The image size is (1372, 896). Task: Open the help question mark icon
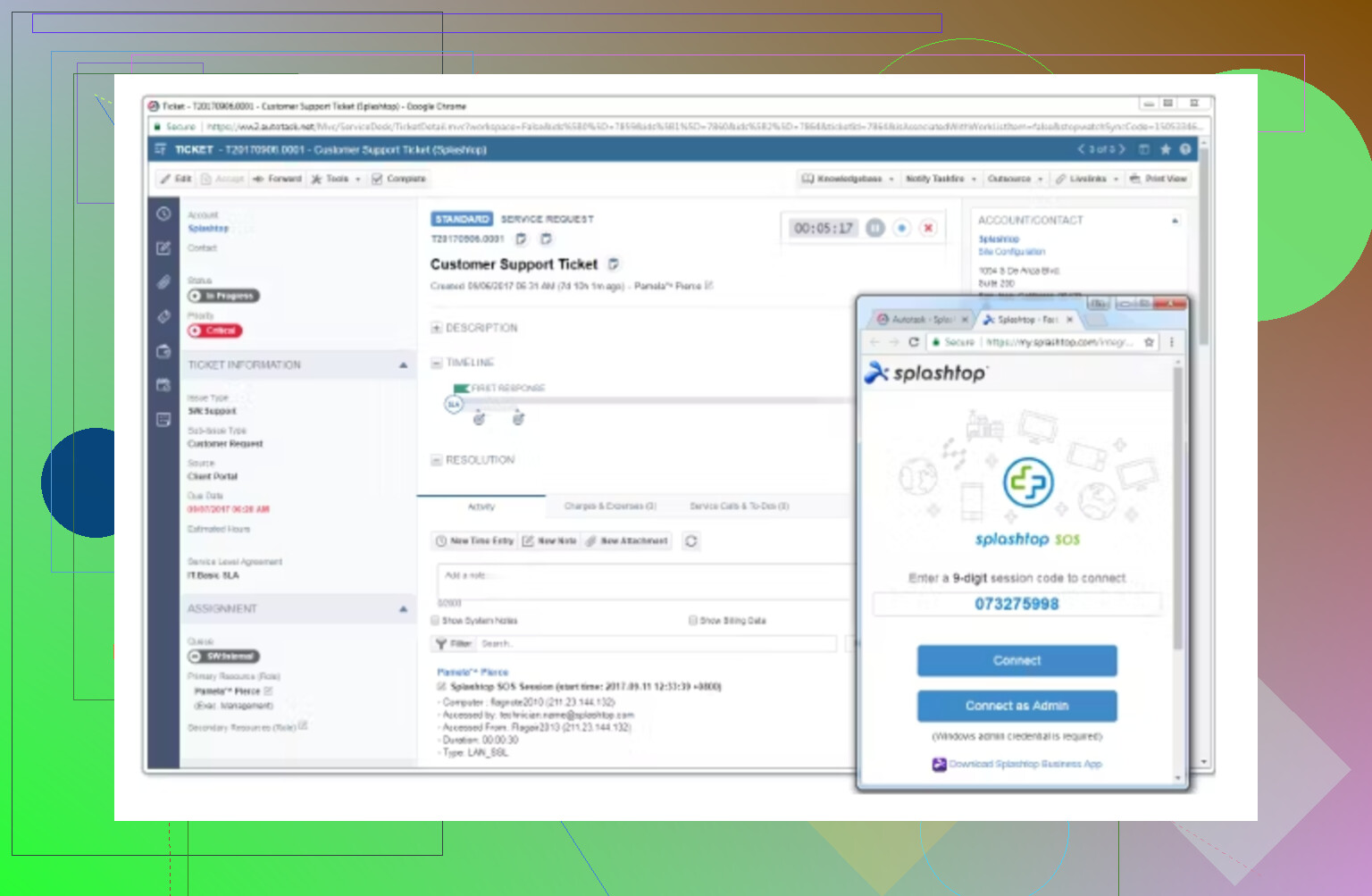pos(1185,149)
